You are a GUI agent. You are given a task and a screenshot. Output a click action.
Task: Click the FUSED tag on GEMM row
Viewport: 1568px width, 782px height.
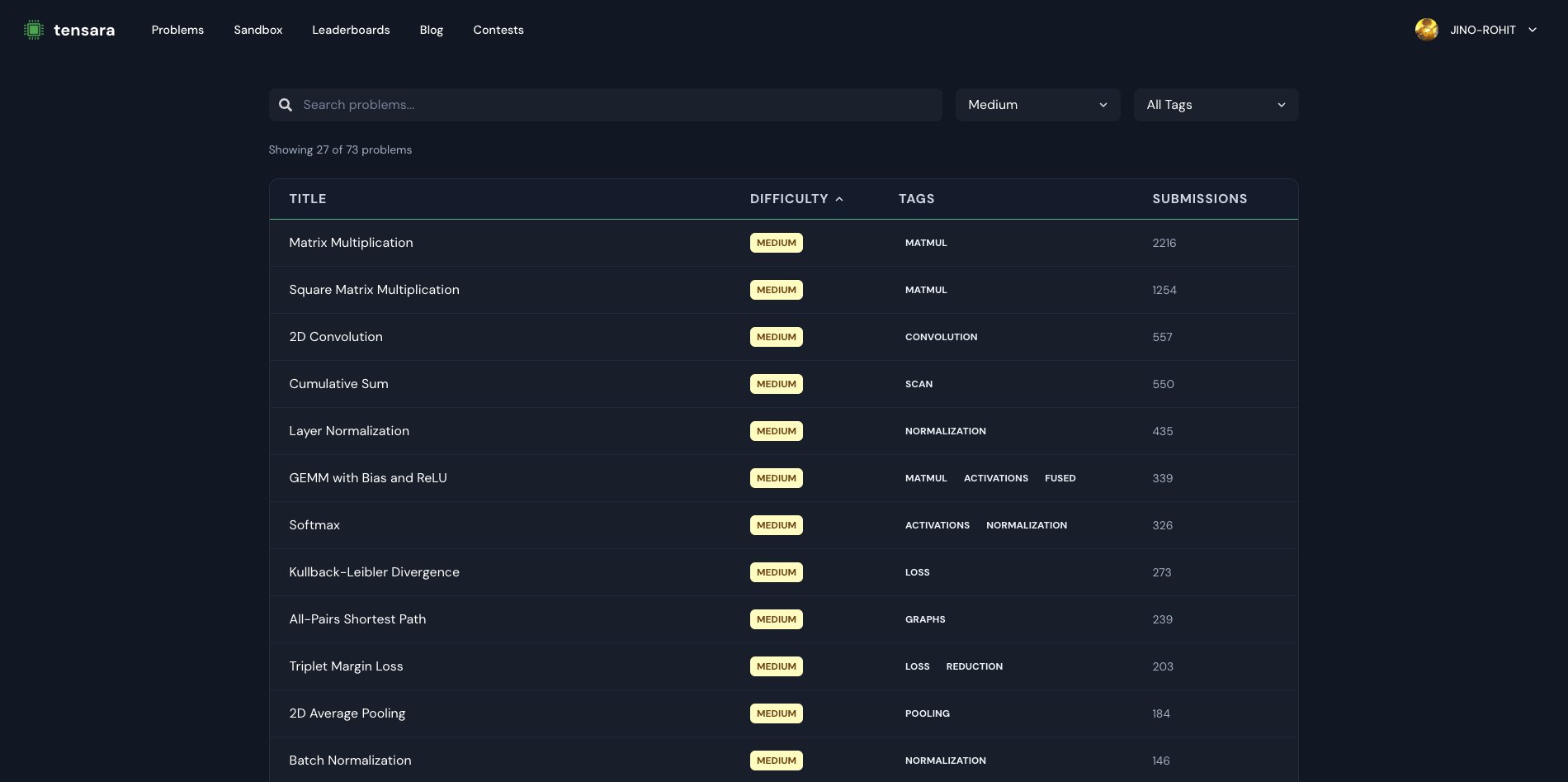[1060, 478]
